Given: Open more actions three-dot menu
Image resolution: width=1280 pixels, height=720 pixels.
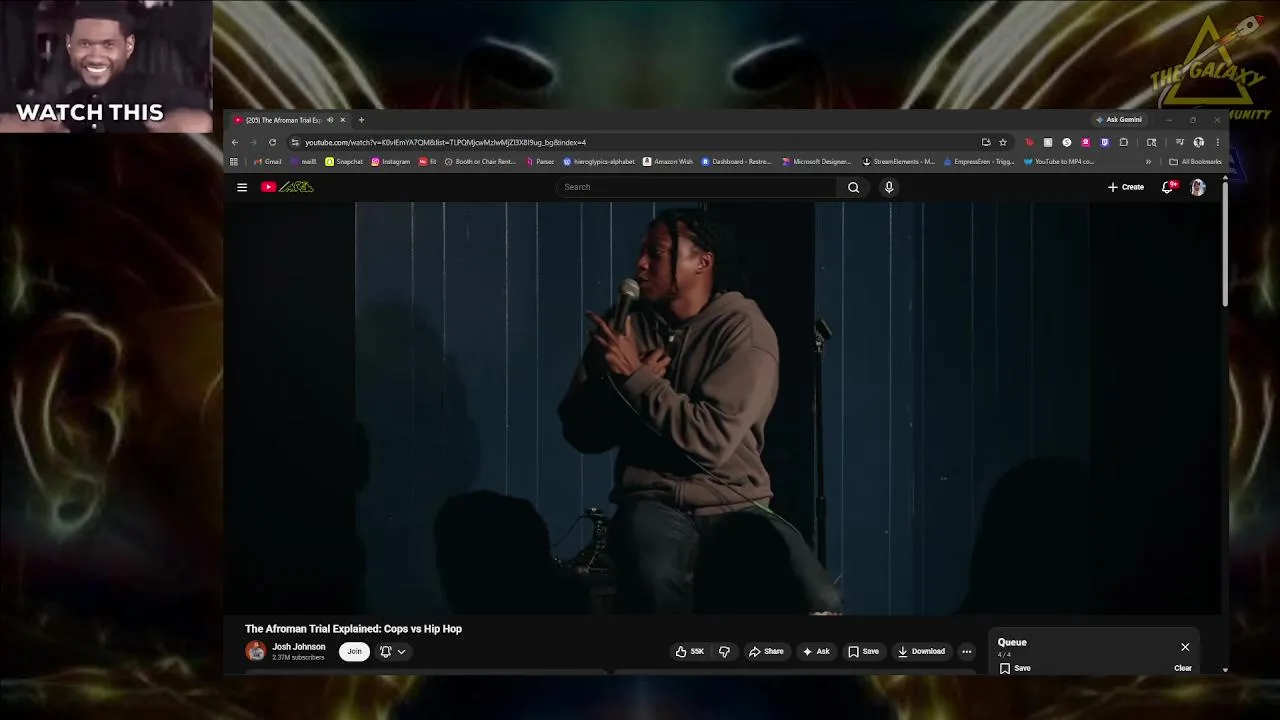Looking at the screenshot, I should pyautogui.click(x=966, y=652).
